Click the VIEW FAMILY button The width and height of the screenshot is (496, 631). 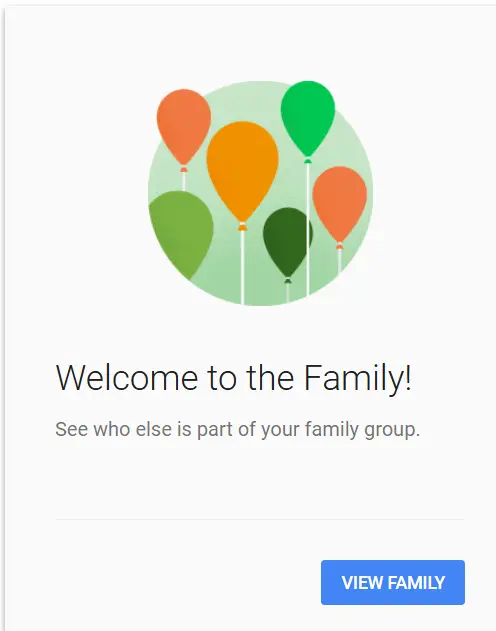tap(393, 582)
